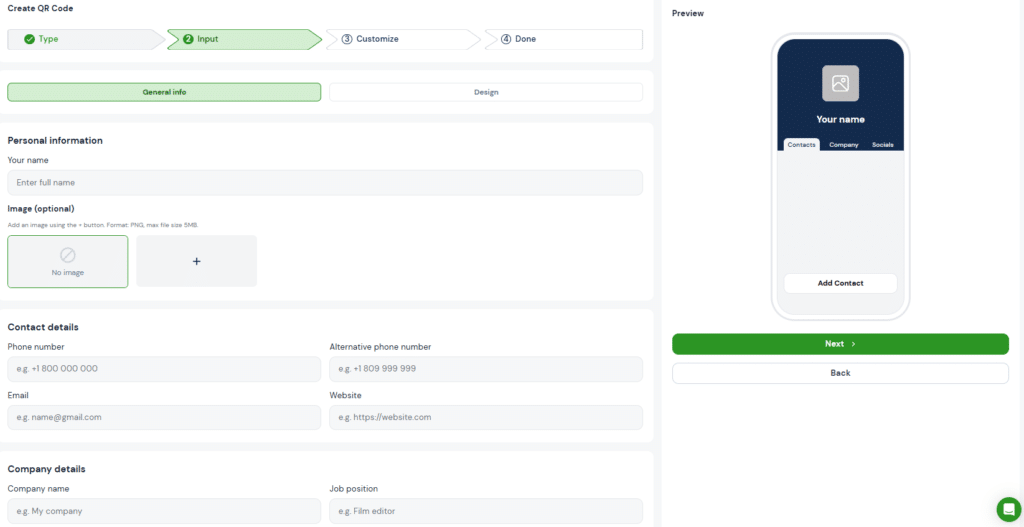This screenshot has height=527, width=1024.
Task: Click the plus icon to add image
Action: pyautogui.click(x=197, y=261)
